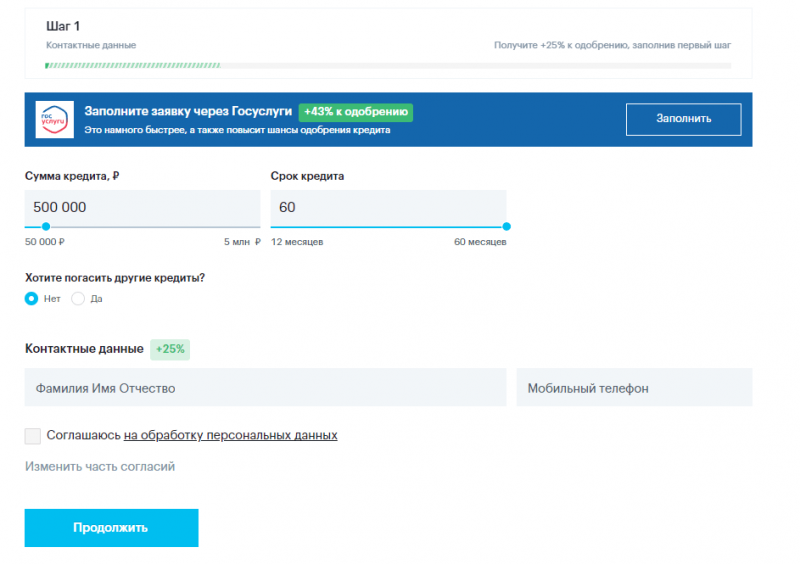The width and height of the screenshot is (800, 564).
Task: Click the Госуслуги logo icon
Action: (53, 119)
